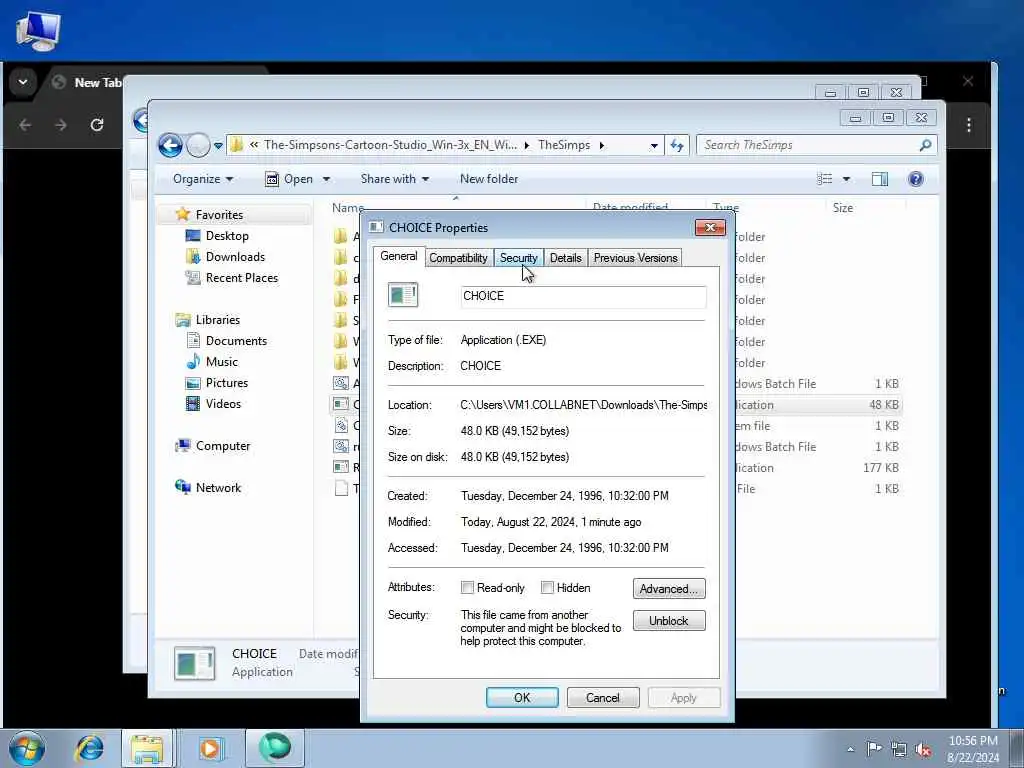Viewport: 1024px width, 768px height.
Task: Open tab search dropdown in background browser
Action: 23,82
